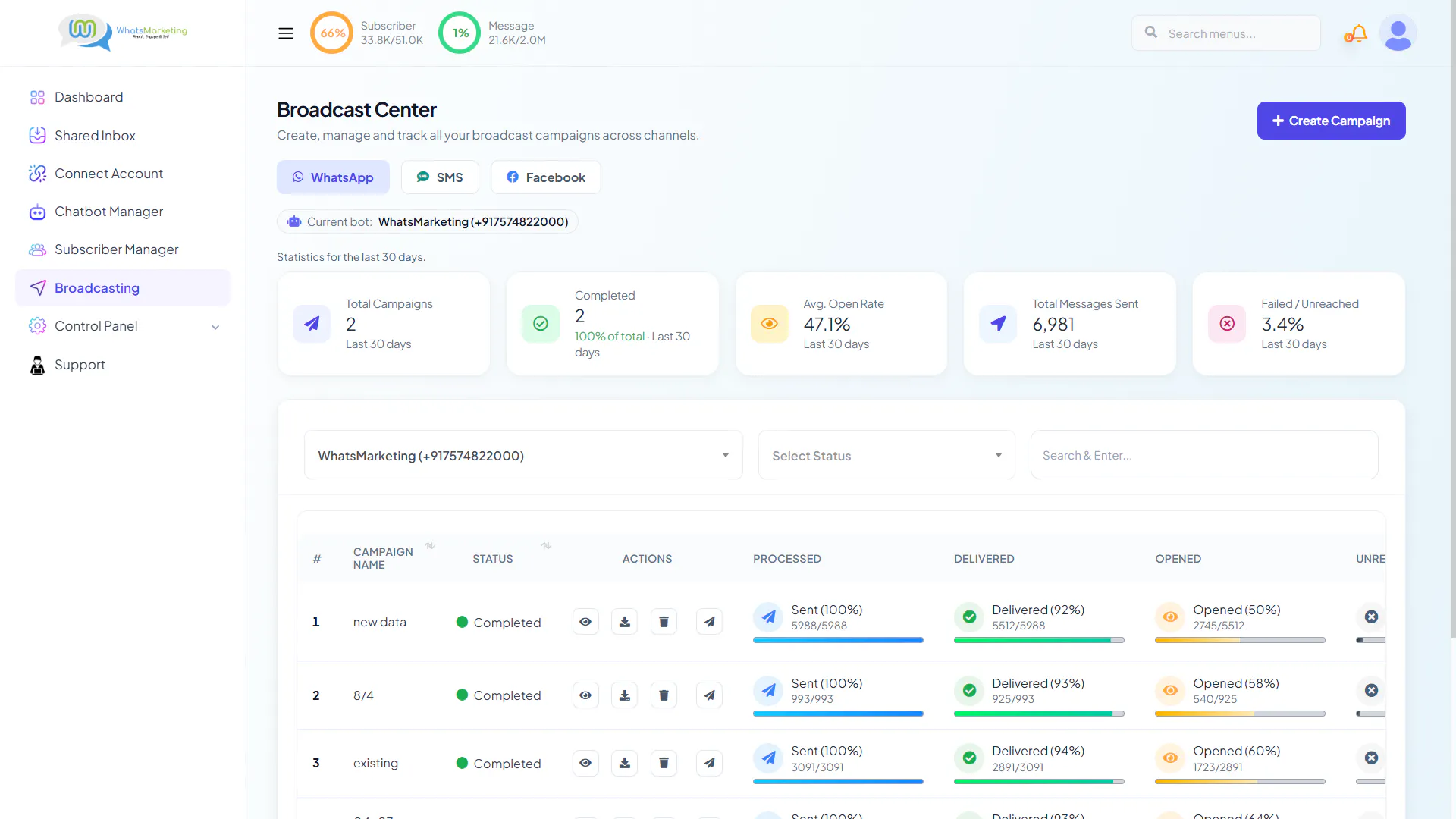View details of existing campaign
Image resolution: width=1456 pixels, height=819 pixels.
click(x=585, y=763)
